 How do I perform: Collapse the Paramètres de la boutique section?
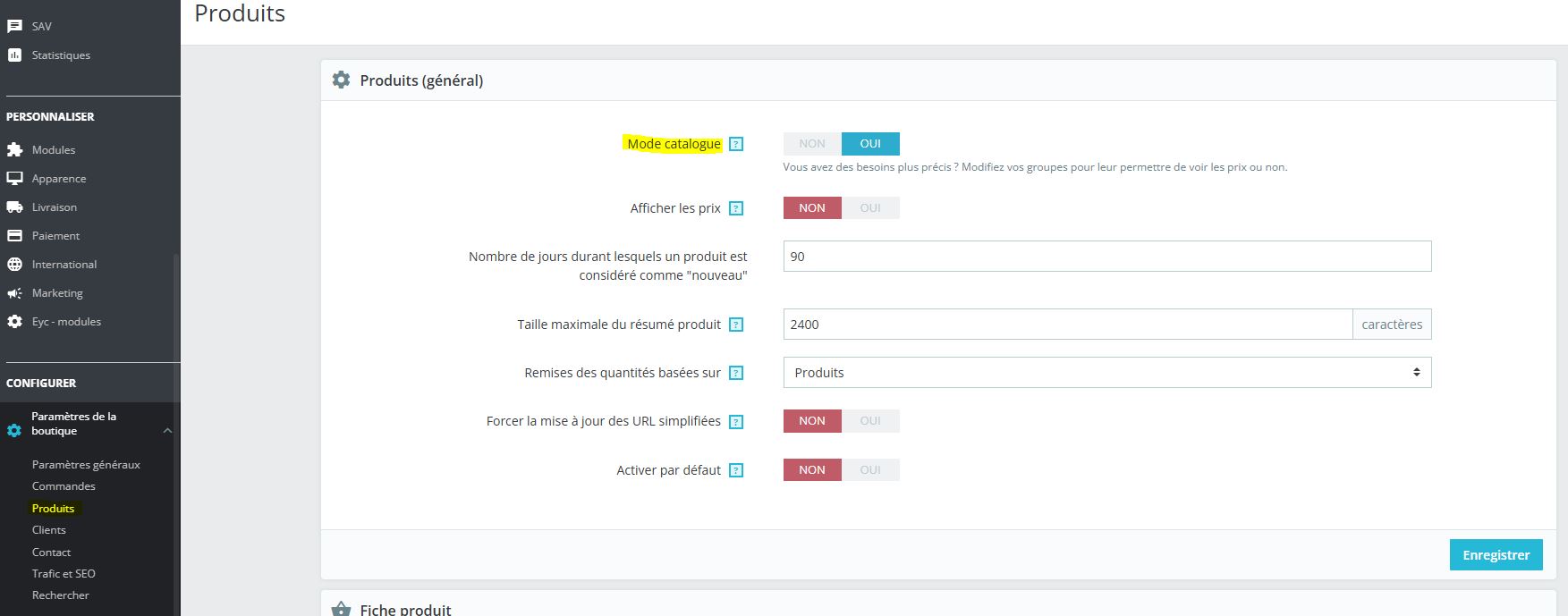click(166, 429)
